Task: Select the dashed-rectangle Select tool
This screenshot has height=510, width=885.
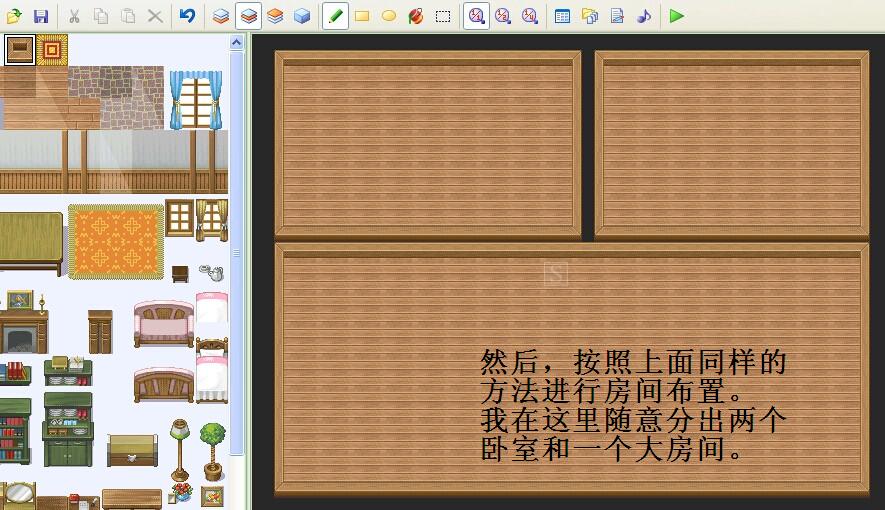Action: tap(443, 16)
